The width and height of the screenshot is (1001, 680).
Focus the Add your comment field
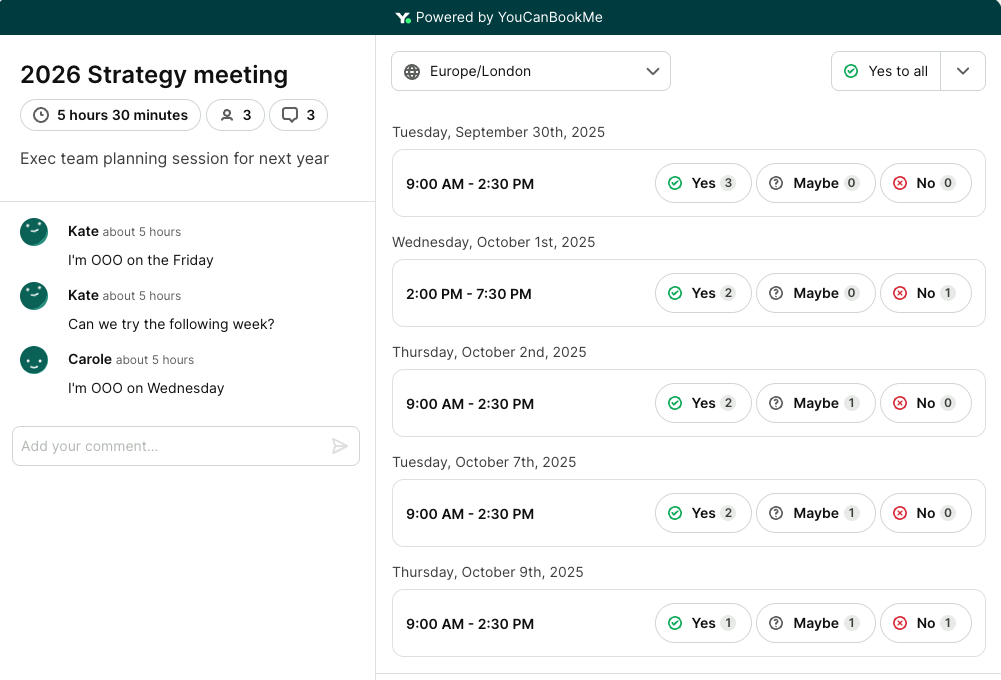click(170, 446)
